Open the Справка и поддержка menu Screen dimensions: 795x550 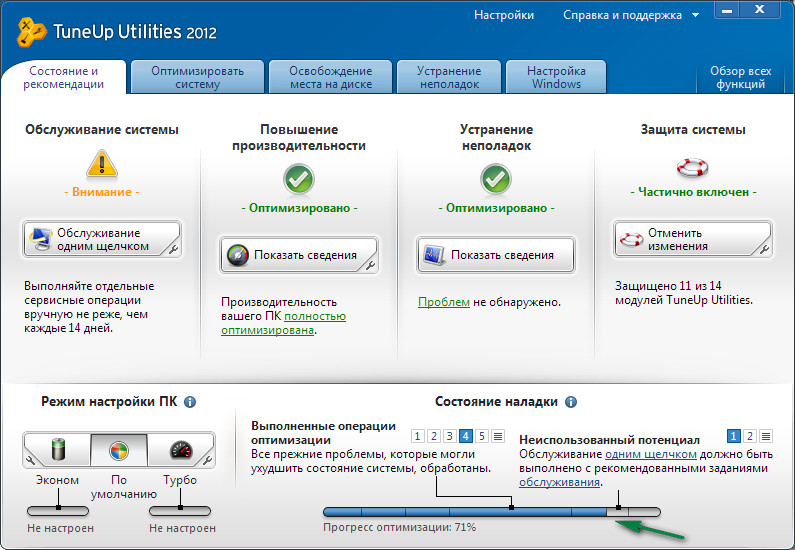point(622,15)
